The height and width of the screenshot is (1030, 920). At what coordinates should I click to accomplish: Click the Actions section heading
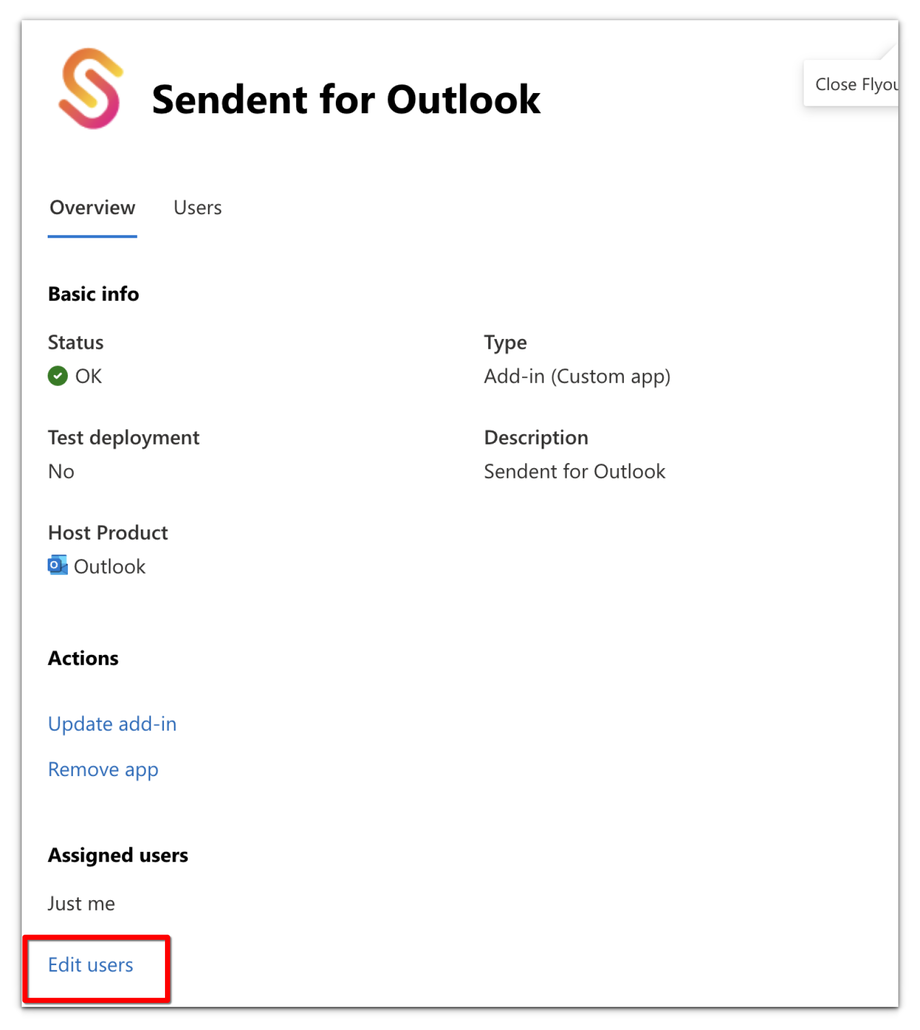click(x=83, y=658)
